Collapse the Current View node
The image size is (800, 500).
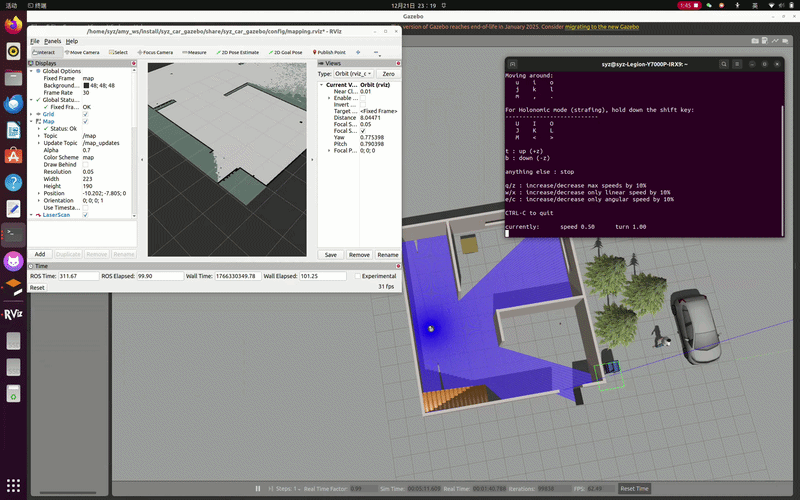click(321, 85)
